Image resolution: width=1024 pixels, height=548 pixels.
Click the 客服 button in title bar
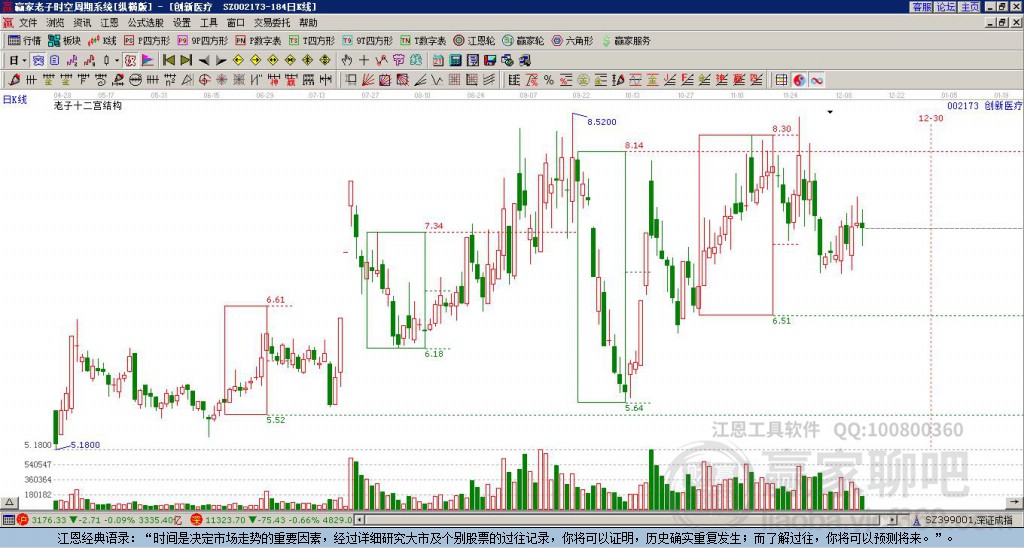[921, 7]
